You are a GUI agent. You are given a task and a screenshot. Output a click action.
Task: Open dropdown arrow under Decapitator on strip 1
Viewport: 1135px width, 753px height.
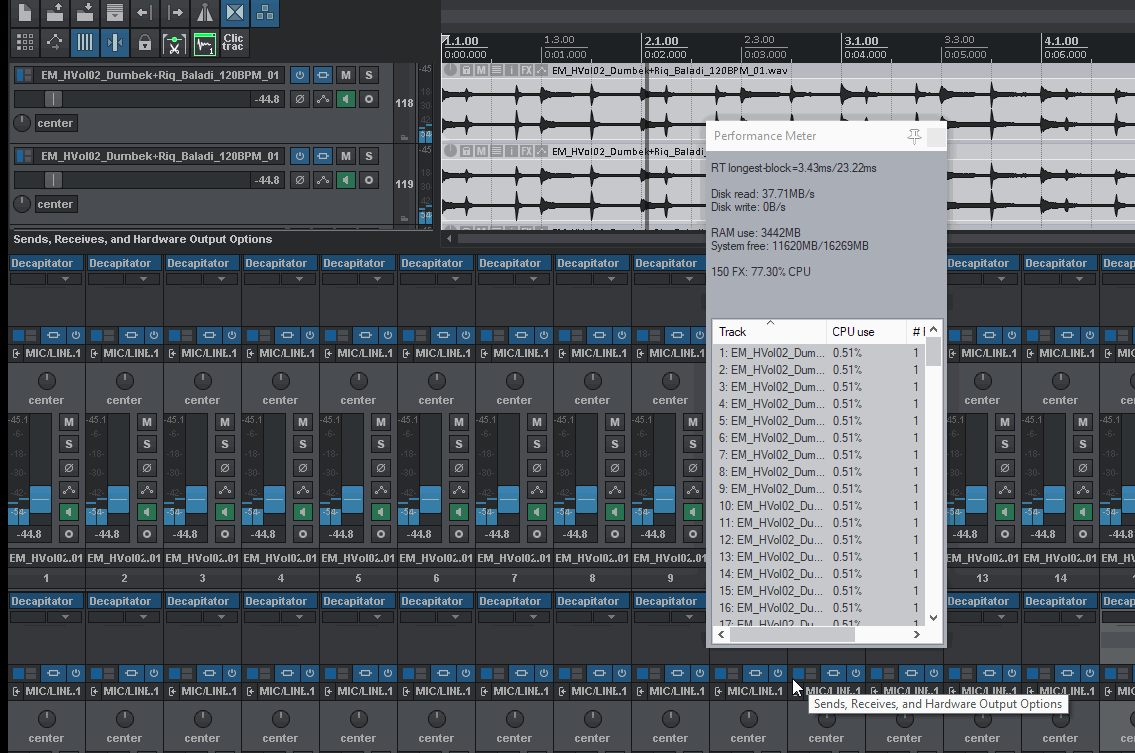point(65,279)
